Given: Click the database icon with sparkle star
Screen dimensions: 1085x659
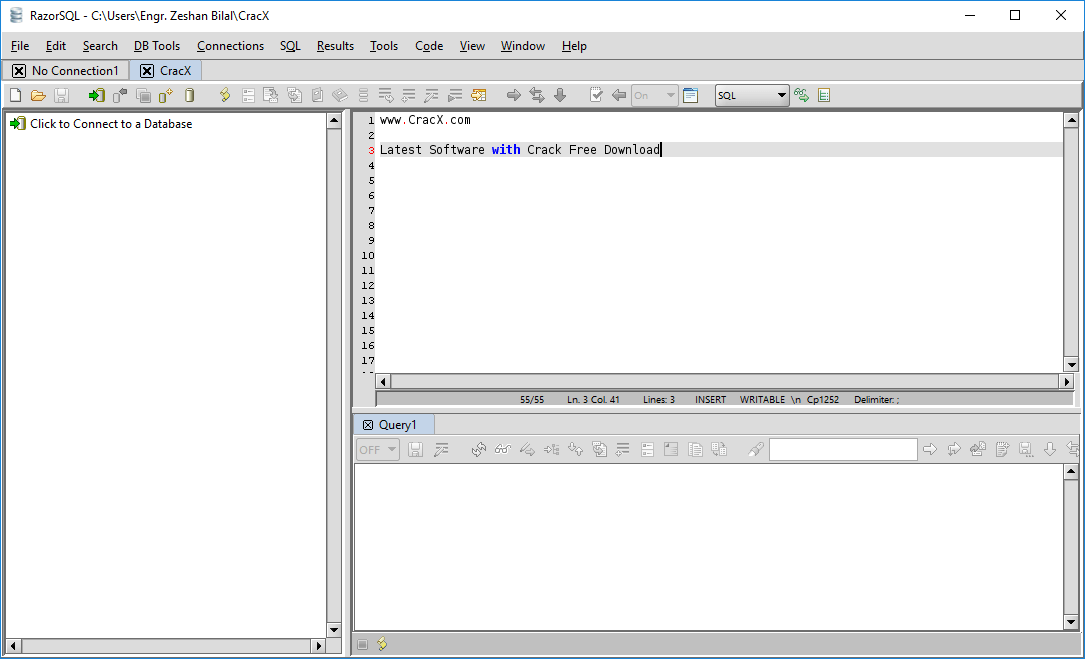Looking at the screenshot, I should click(x=166, y=96).
